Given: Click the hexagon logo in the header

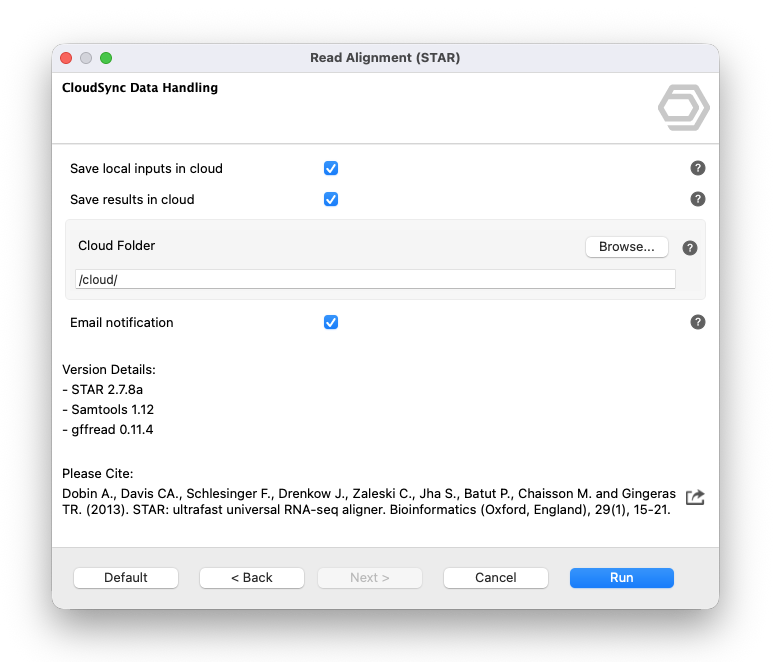Looking at the screenshot, I should coord(684,108).
